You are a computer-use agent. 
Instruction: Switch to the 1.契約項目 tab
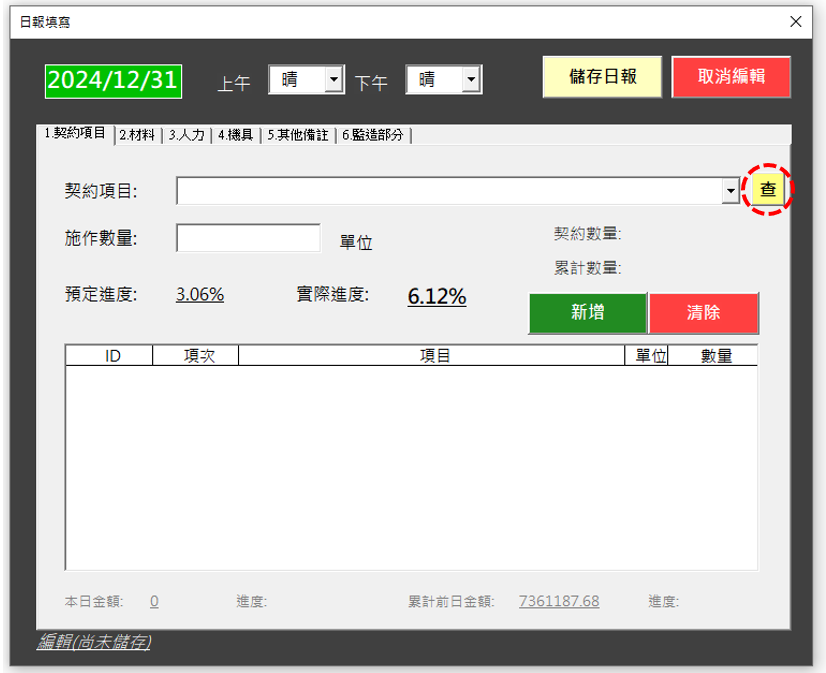click(75, 134)
